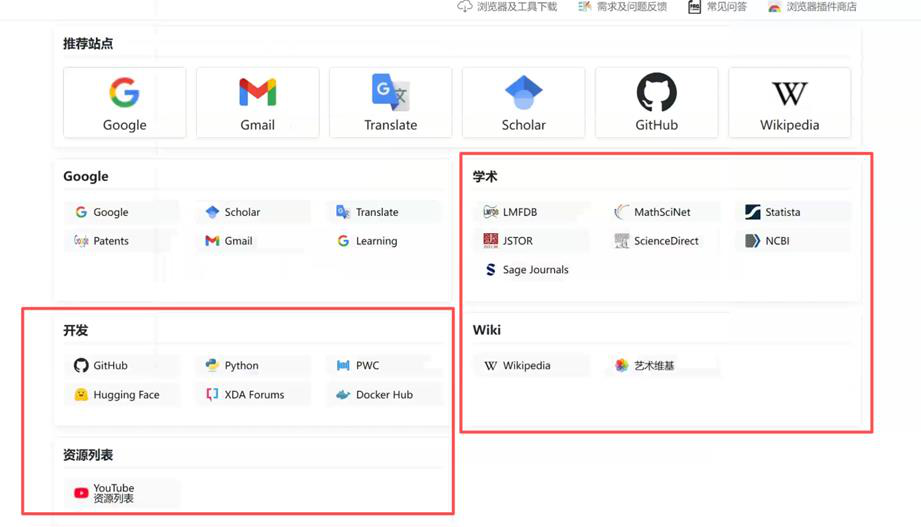This screenshot has height=527, width=921.
Task: Open the large Wikipedia tile
Action: (x=789, y=103)
